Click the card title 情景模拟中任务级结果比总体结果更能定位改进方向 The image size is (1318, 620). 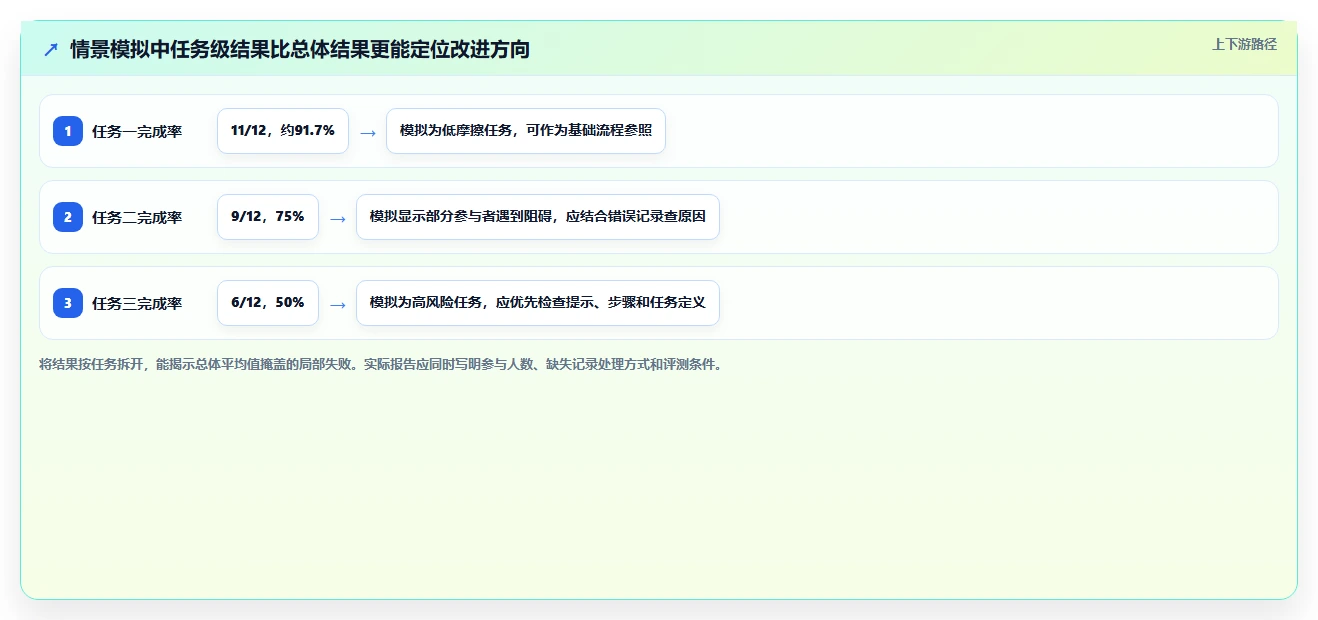click(x=300, y=49)
